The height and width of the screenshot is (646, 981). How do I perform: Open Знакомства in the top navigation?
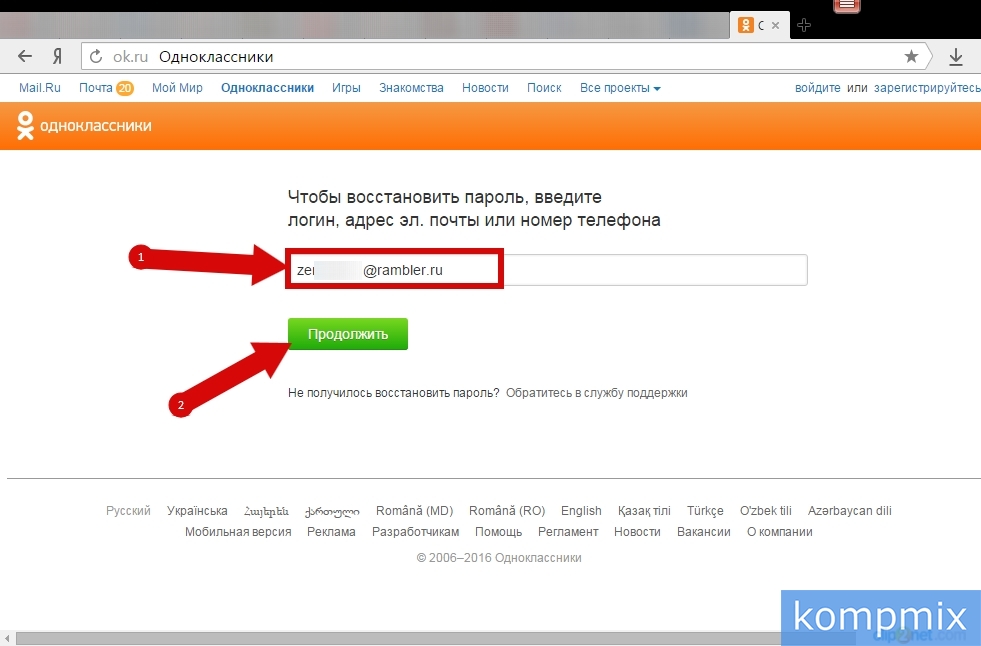[411, 88]
